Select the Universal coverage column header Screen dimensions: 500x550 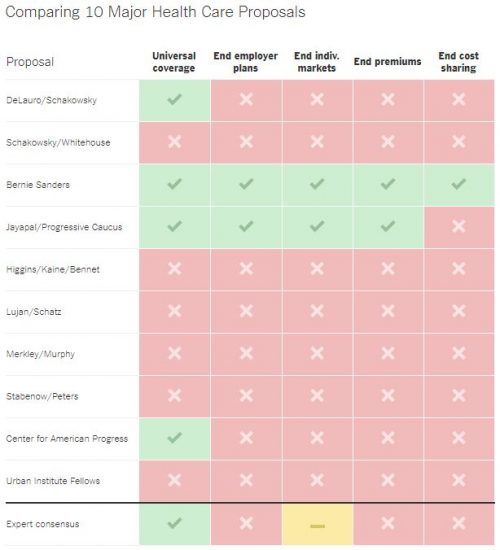tap(174, 62)
